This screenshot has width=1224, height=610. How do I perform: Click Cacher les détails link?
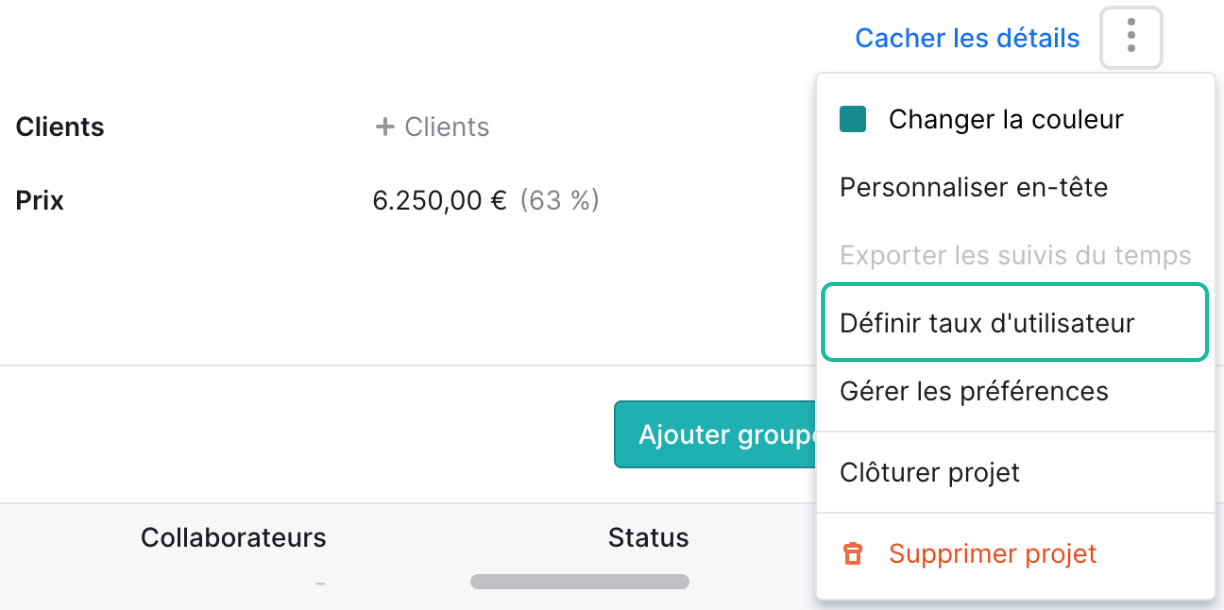[967, 38]
